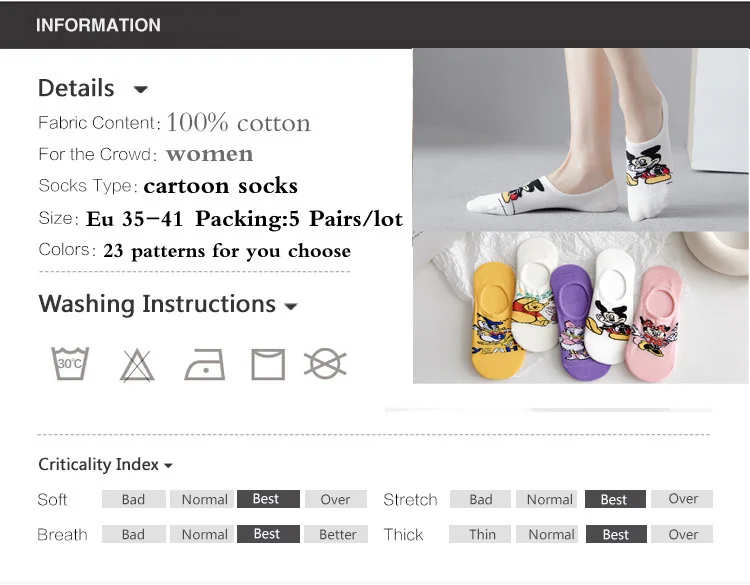This screenshot has height=585, width=750.
Task: Collapse the Washing Instructions arrow
Action: click(x=291, y=306)
